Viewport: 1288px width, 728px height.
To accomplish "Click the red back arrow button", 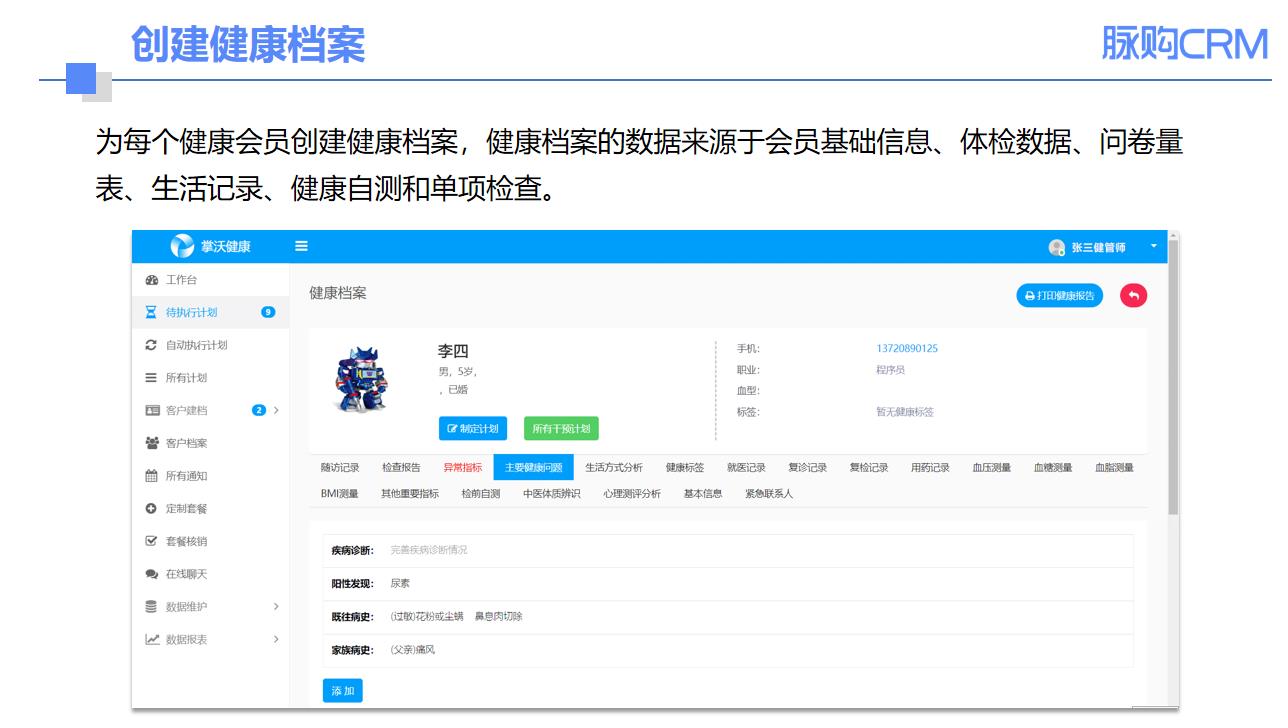I will (x=1133, y=295).
